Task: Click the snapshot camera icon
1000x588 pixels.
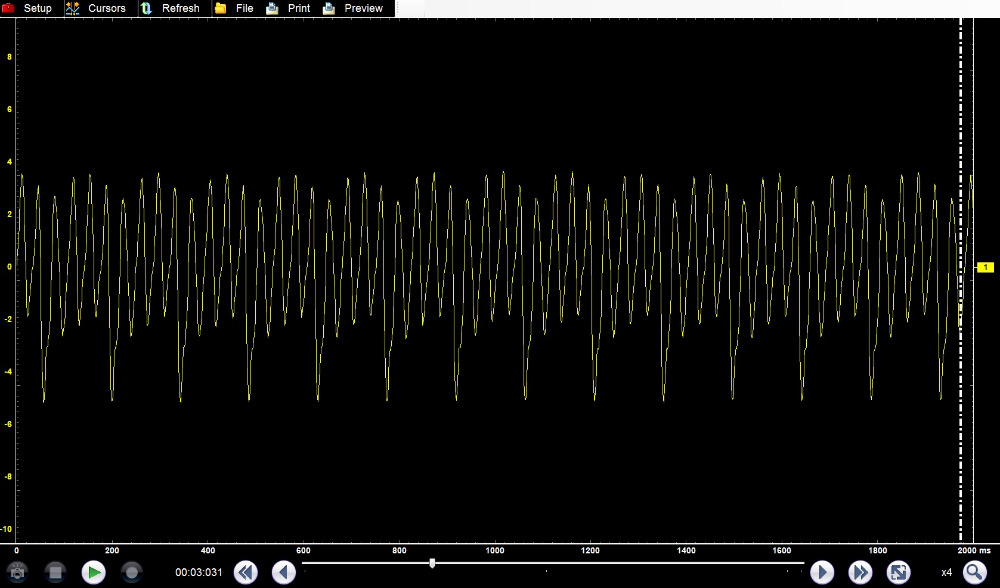Action: pyautogui.click(x=17, y=572)
